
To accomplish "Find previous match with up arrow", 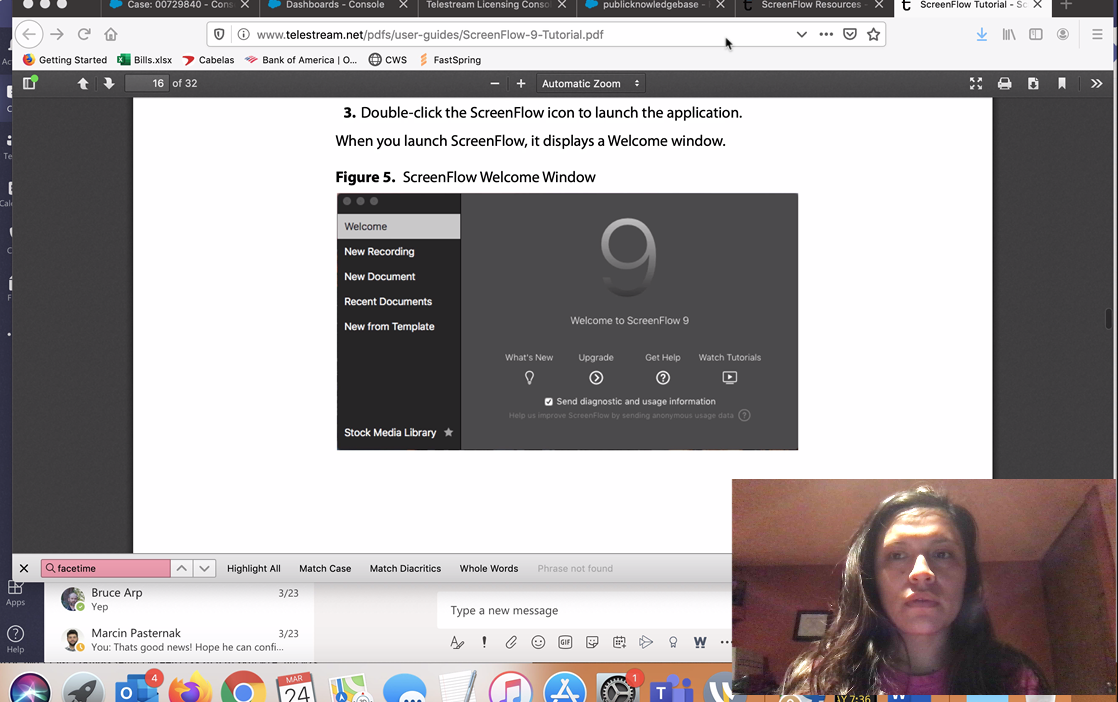I will [x=182, y=568].
